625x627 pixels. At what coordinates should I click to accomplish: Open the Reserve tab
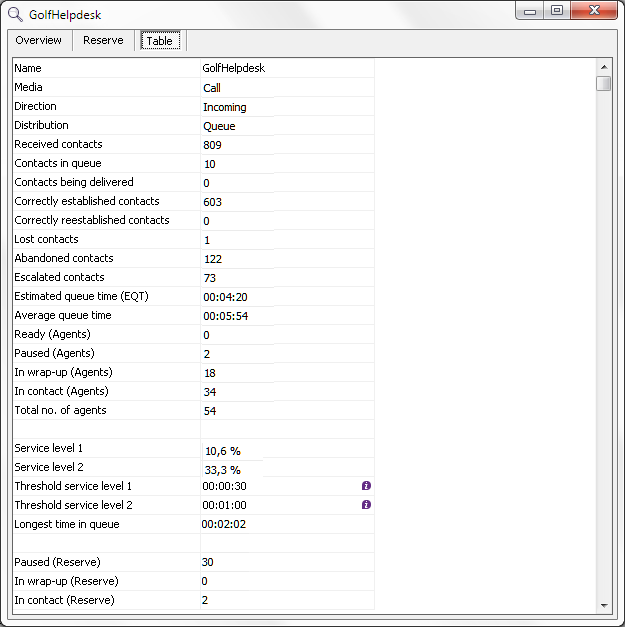pyautogui.click(x=103, y=41)
